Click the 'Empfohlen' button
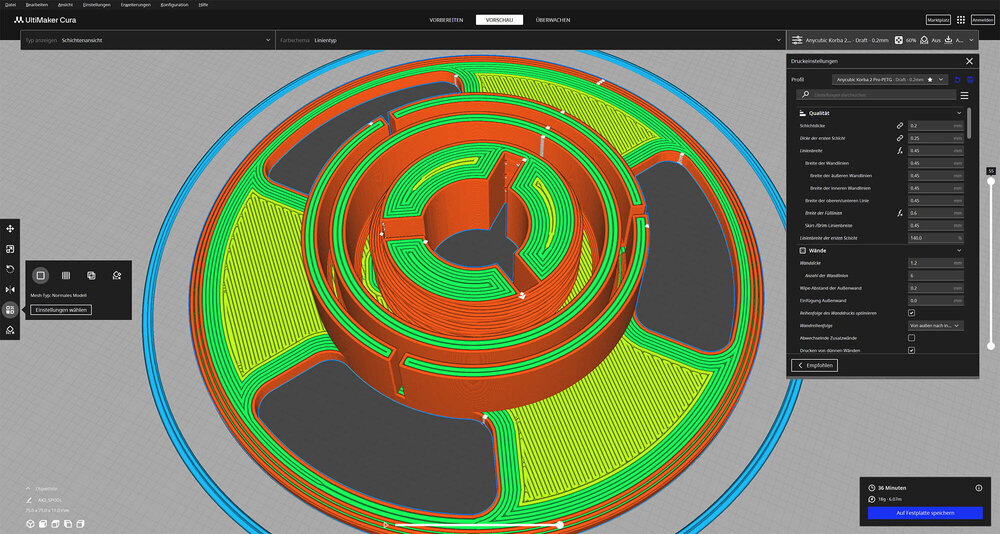Viewport: 1000px width, 534px height. [x=815, y=365]
